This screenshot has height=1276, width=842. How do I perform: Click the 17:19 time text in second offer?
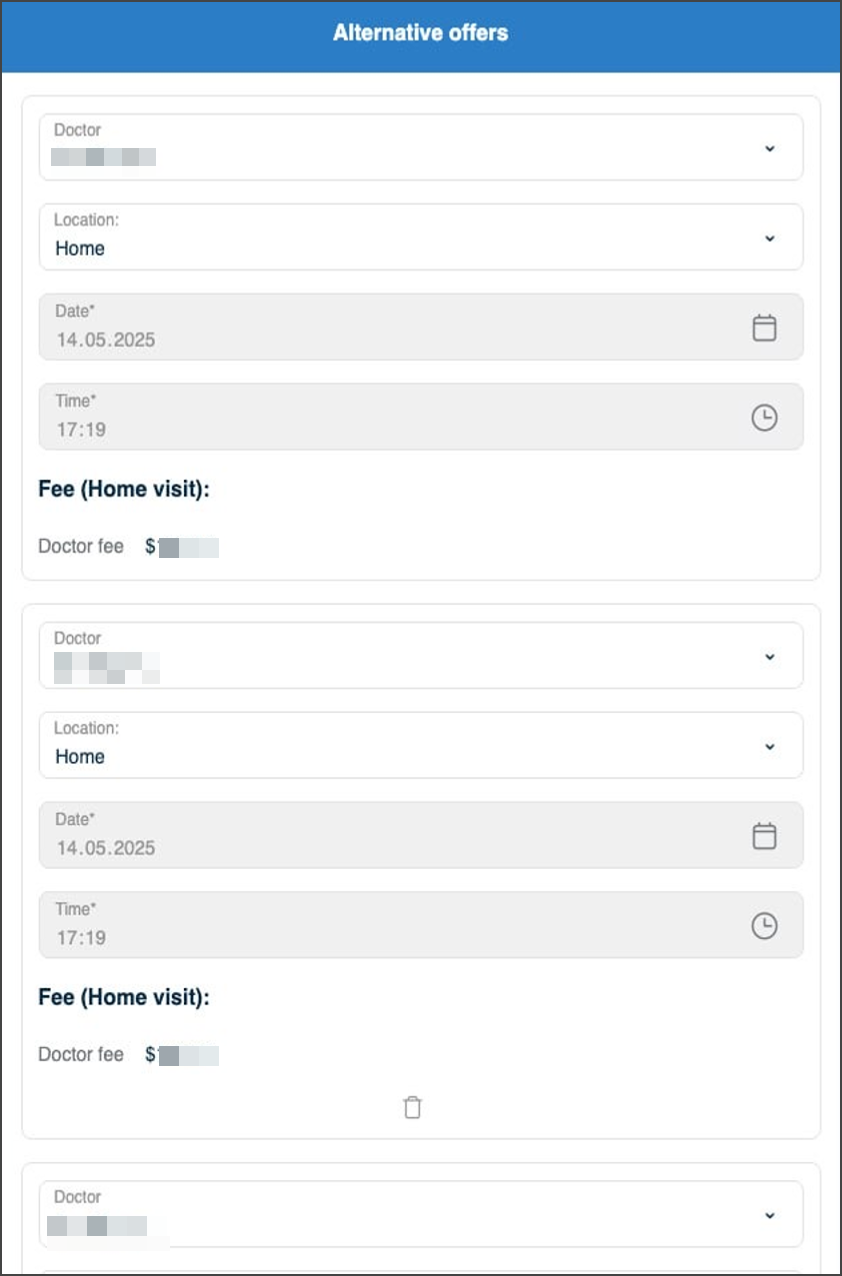[x=81, y=938]
